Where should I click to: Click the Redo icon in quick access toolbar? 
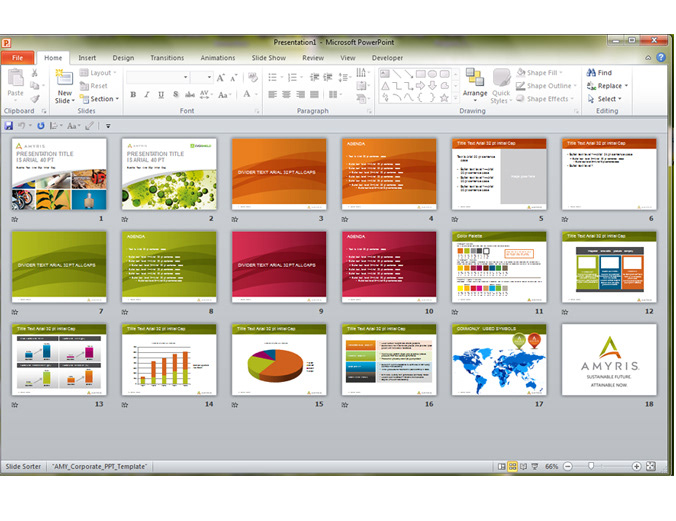(x=41, y=126)
